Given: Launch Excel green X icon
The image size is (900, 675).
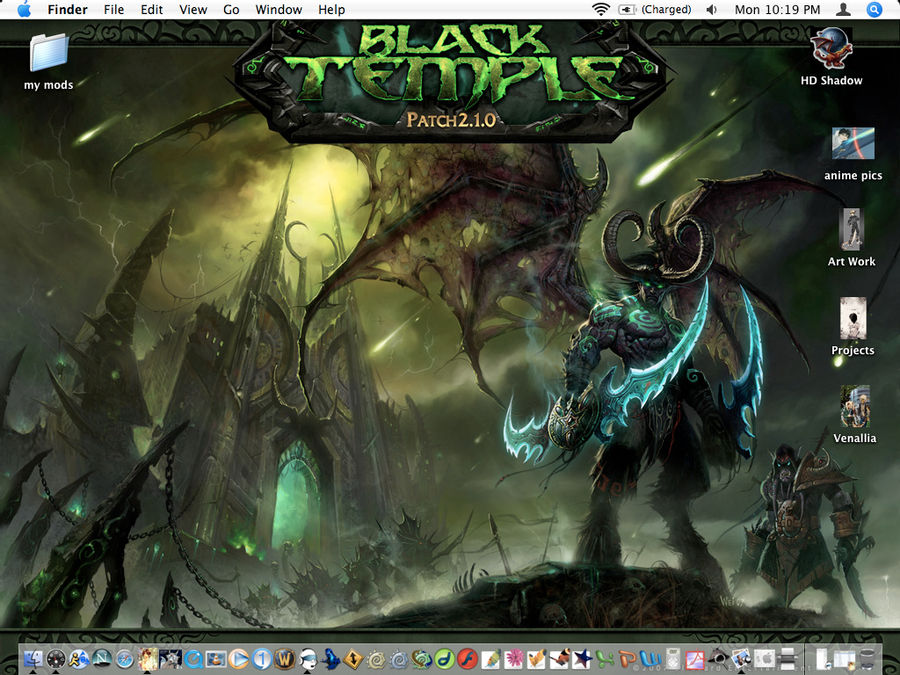Looking at the screenshot, I should tap(605, 660).
